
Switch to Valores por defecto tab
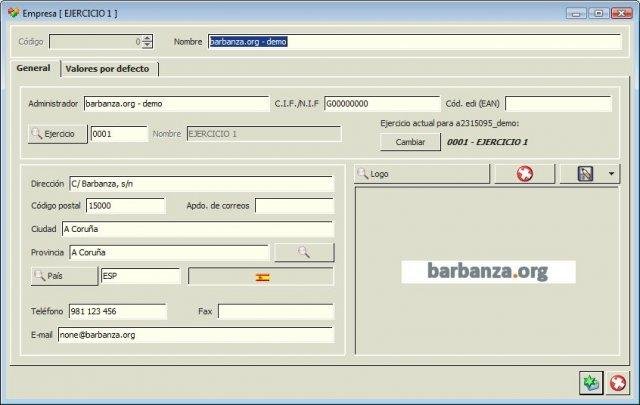[107, 69]
